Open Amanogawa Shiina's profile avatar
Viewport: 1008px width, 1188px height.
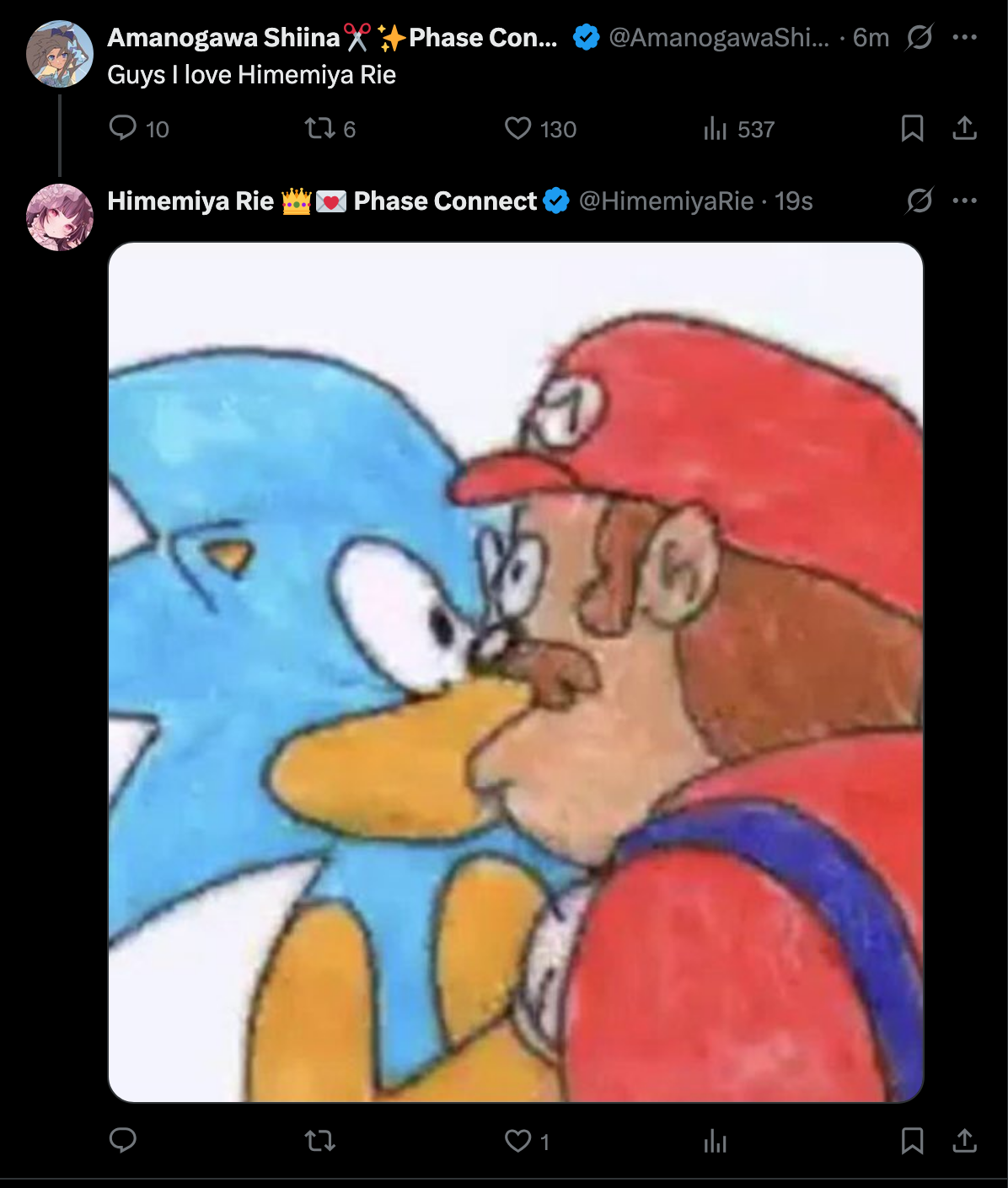60,54
